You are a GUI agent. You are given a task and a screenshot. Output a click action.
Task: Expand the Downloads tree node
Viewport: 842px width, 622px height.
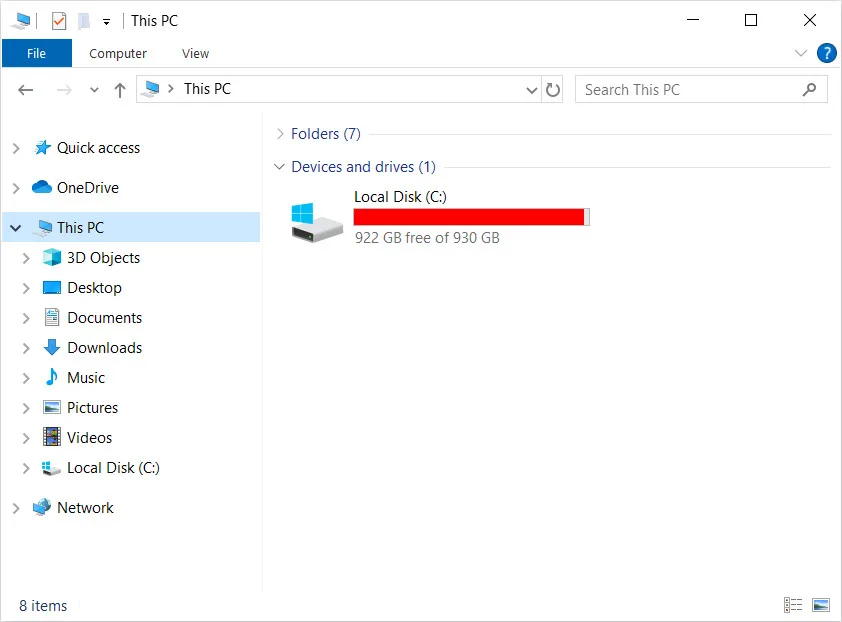[26, 348]
